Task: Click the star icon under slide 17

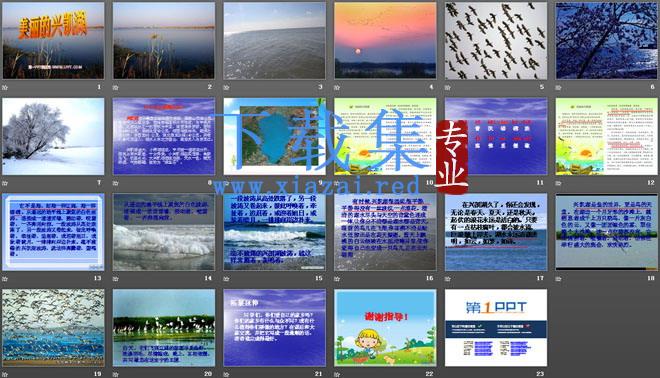Action: [x=448, y=279]
